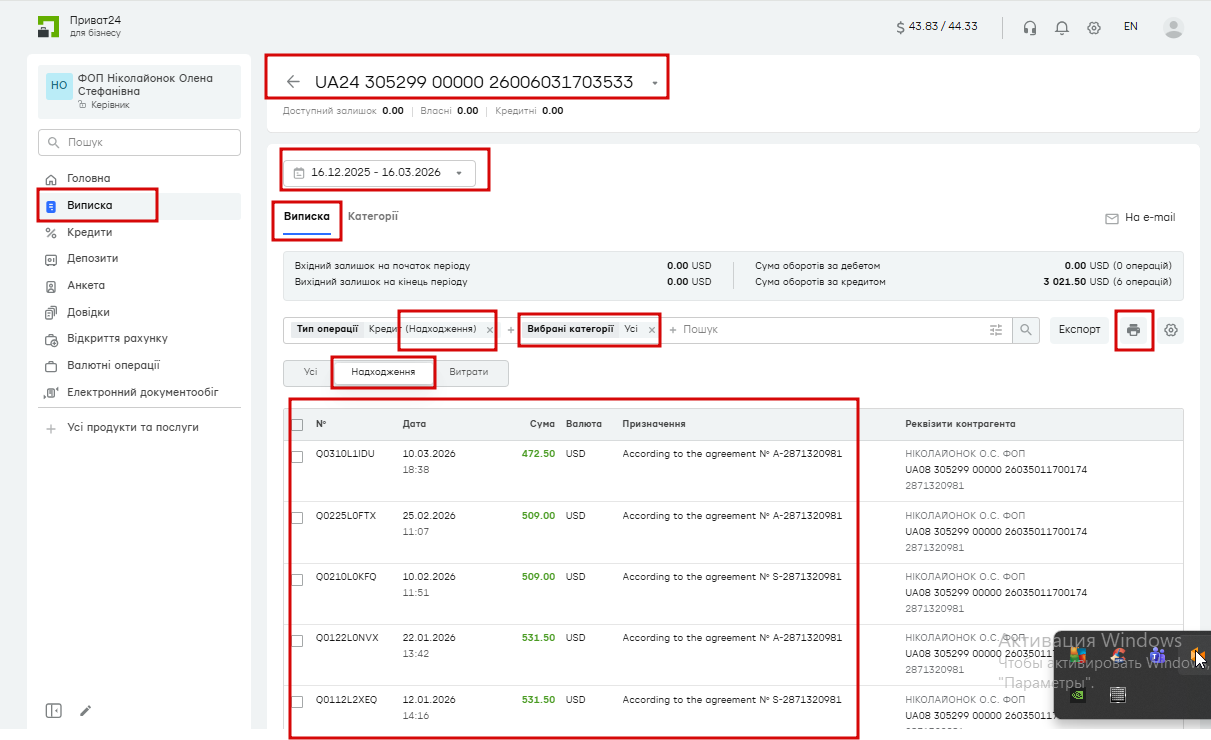The width and height of the screenshot is (1211, 740).
Task: Click the AVG antivirus tray icon
Action: click(x=1078, y=656)
